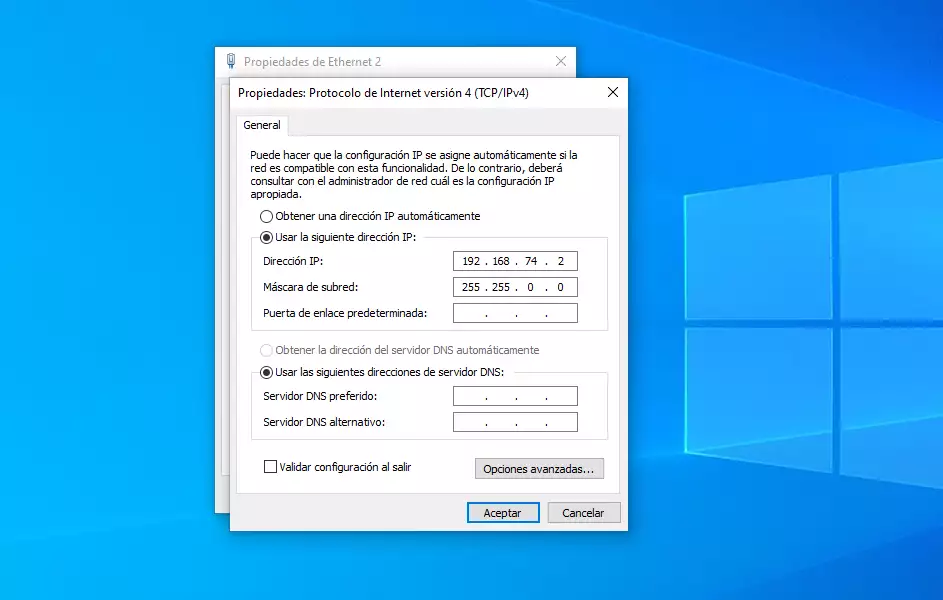Click the first octet of Máscara de subred
943x600 pixels.
tap(470, 287)
